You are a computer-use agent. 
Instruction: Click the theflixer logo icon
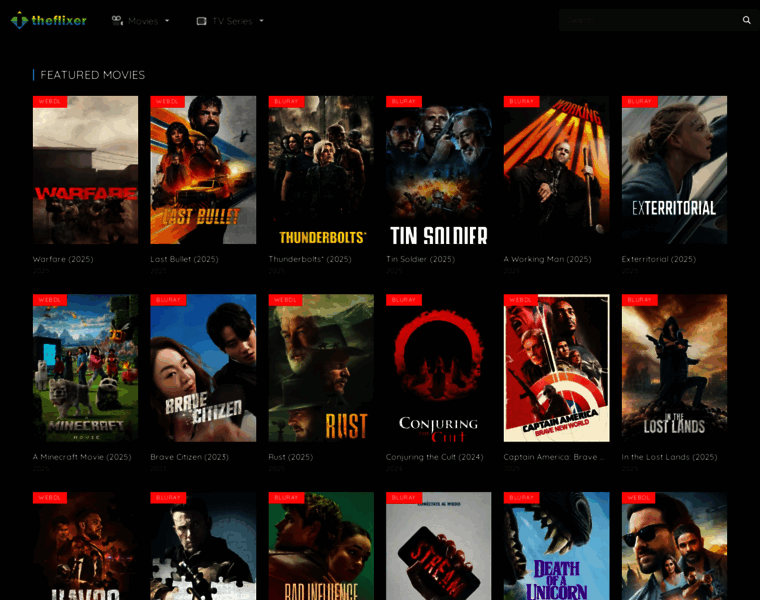point(19,20)
